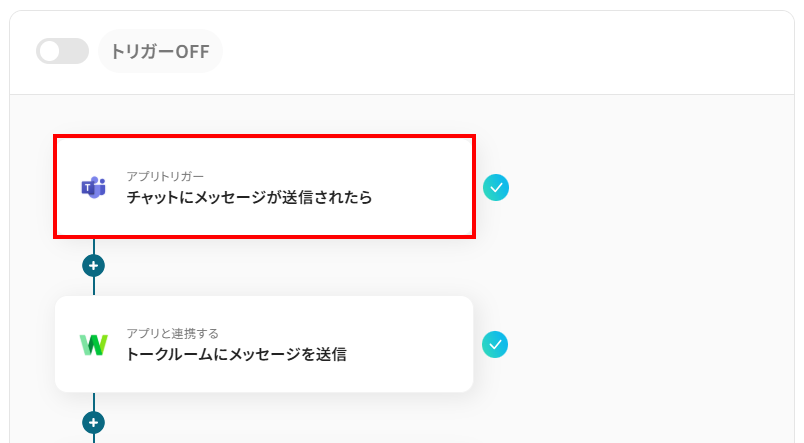Add a step after the app trigger
Image resolution: width=804 pixels, height=443 pixels.
click(x=93, y=266)
